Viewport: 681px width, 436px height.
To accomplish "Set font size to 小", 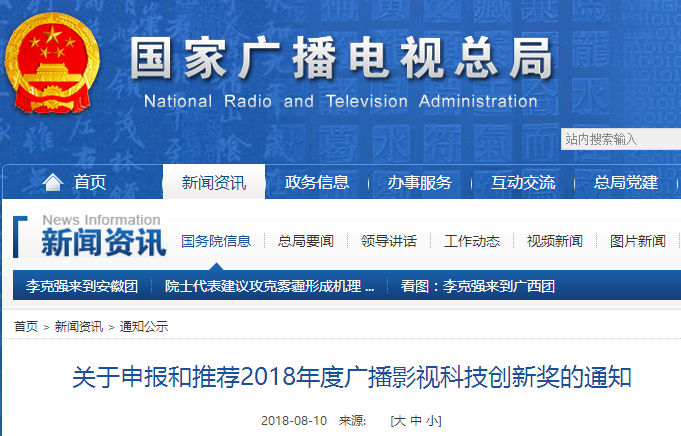I will point(432,420).
